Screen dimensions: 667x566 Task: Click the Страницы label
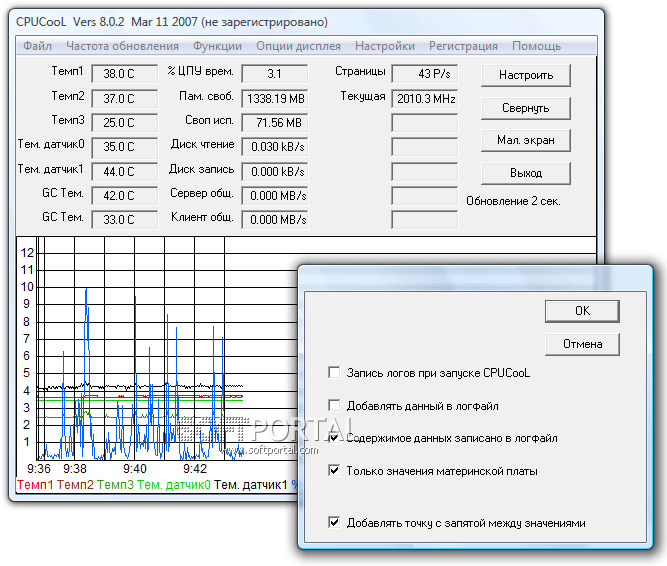click(360, 71)
